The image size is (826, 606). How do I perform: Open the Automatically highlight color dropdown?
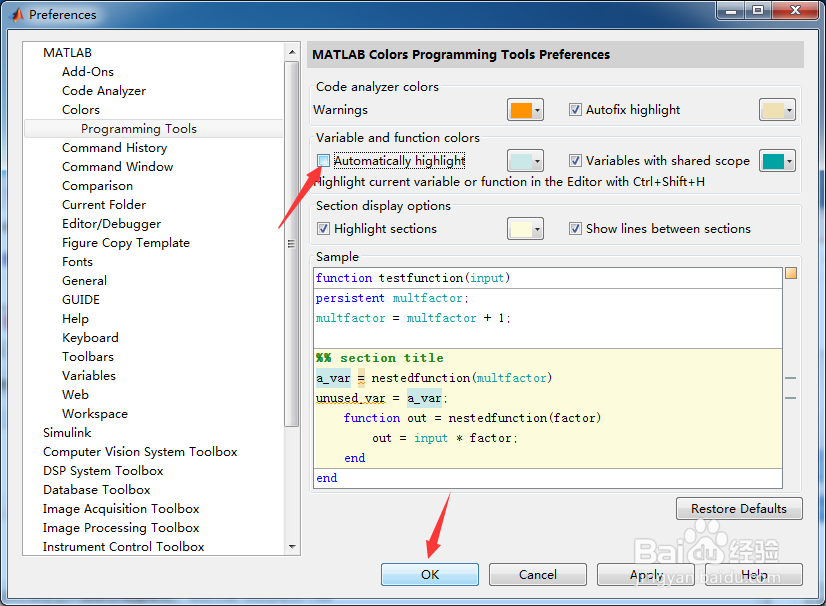click(525, 161)
